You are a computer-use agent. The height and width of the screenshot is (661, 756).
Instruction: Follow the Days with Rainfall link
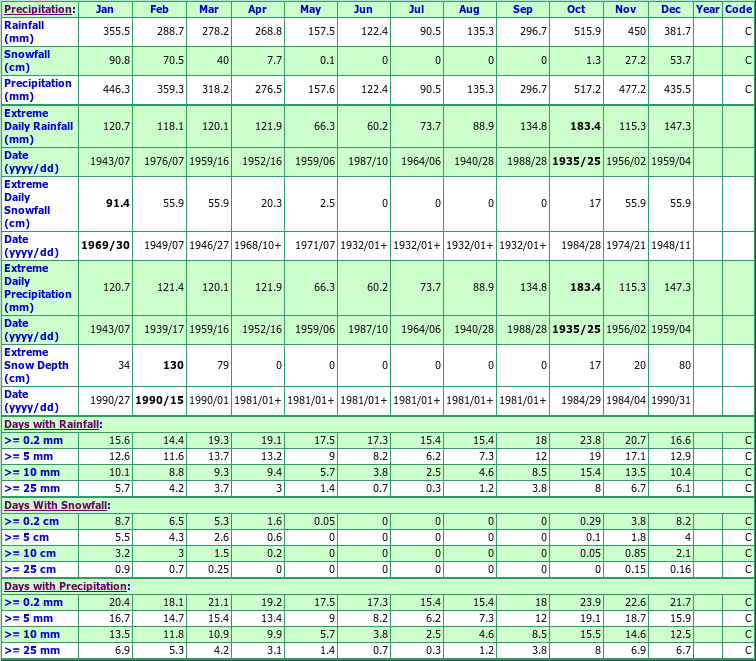pos(52,424)
